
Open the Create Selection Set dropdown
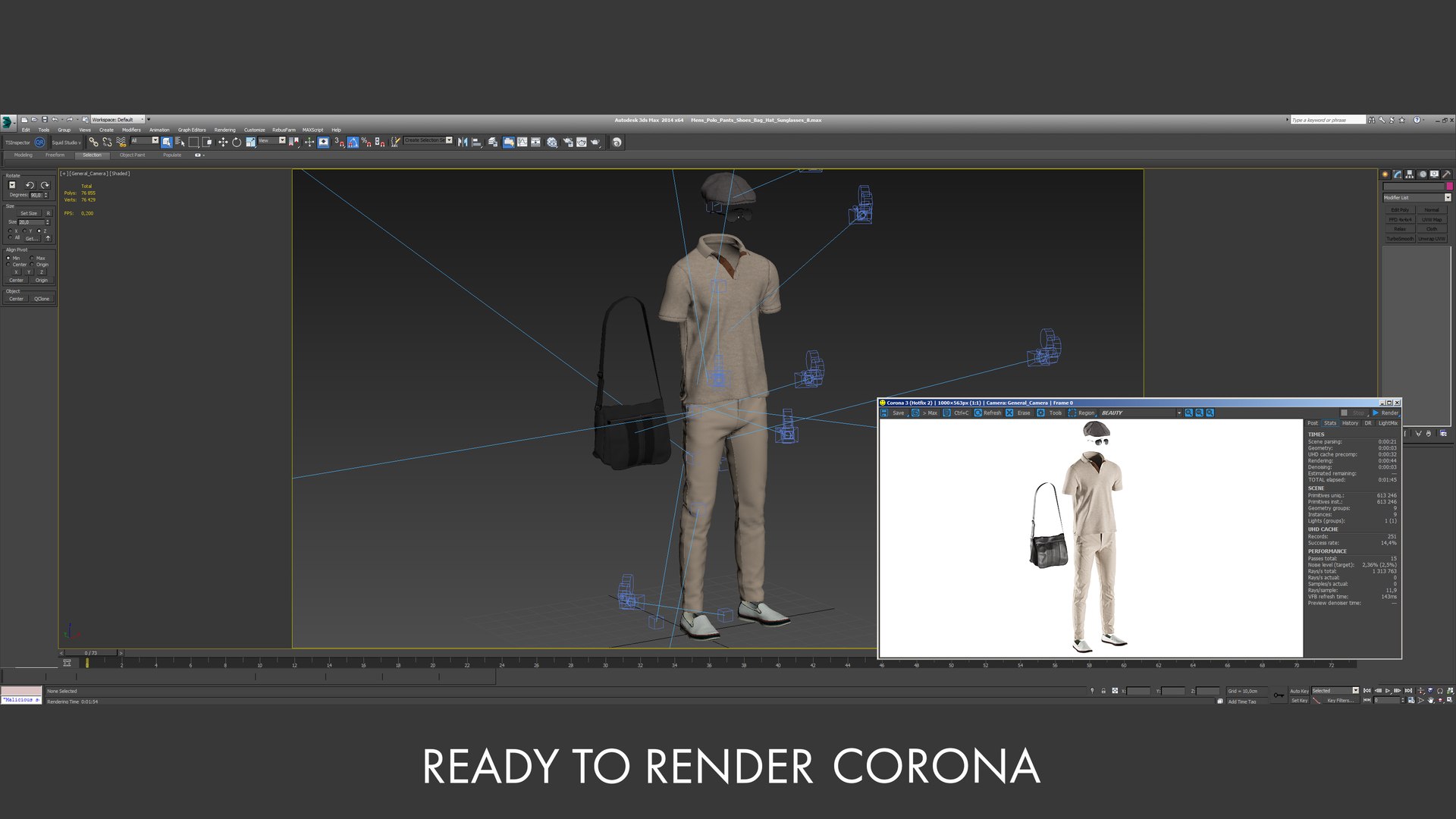(x=428, y=140)
